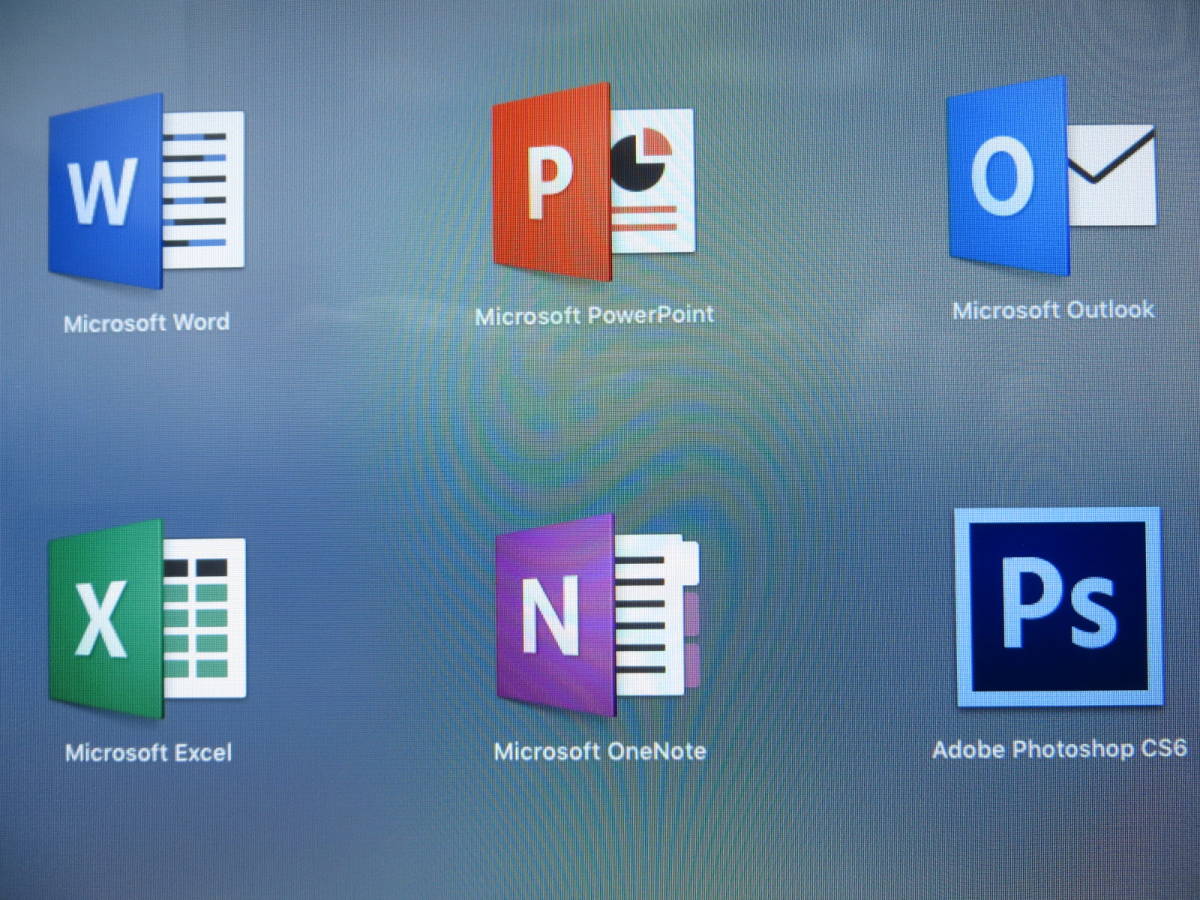This screenshot has width=1200, height=900.
Task: Click the envelope on the Outlook icon
Action: [1112, 175]
